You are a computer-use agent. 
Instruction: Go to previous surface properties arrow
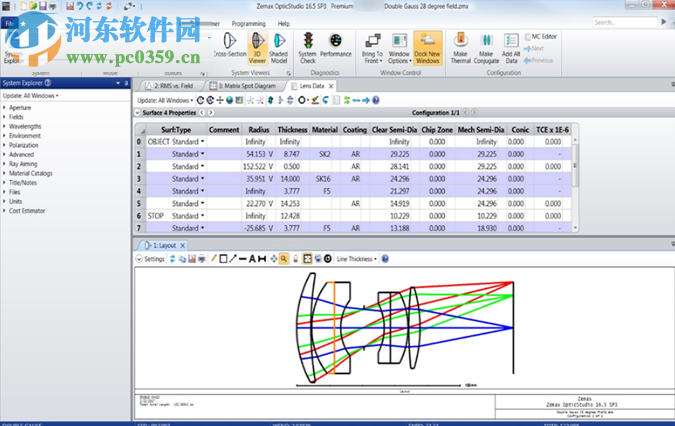202,113
